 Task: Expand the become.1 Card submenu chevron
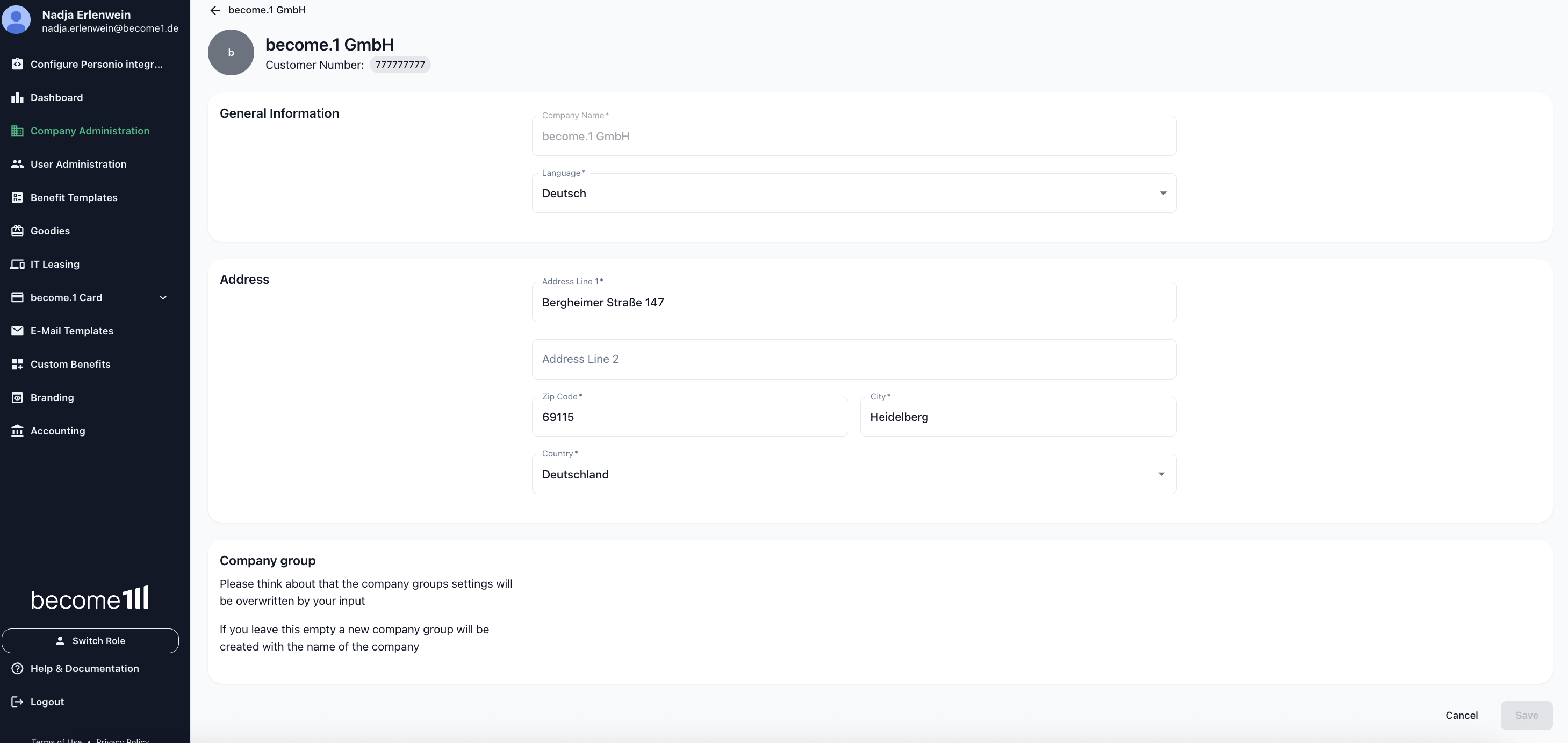[163, 298]
